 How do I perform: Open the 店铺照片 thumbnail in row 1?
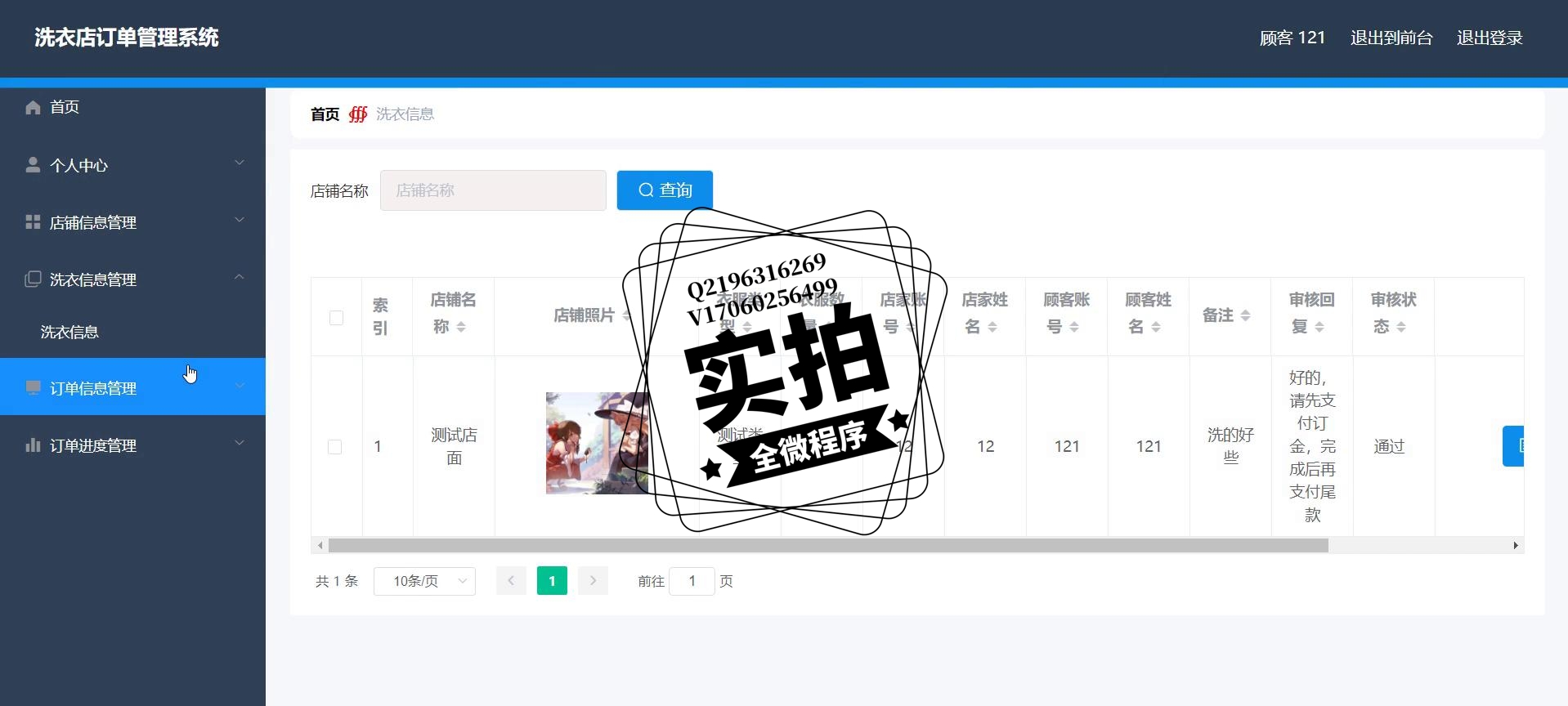[x=597, y=444]
